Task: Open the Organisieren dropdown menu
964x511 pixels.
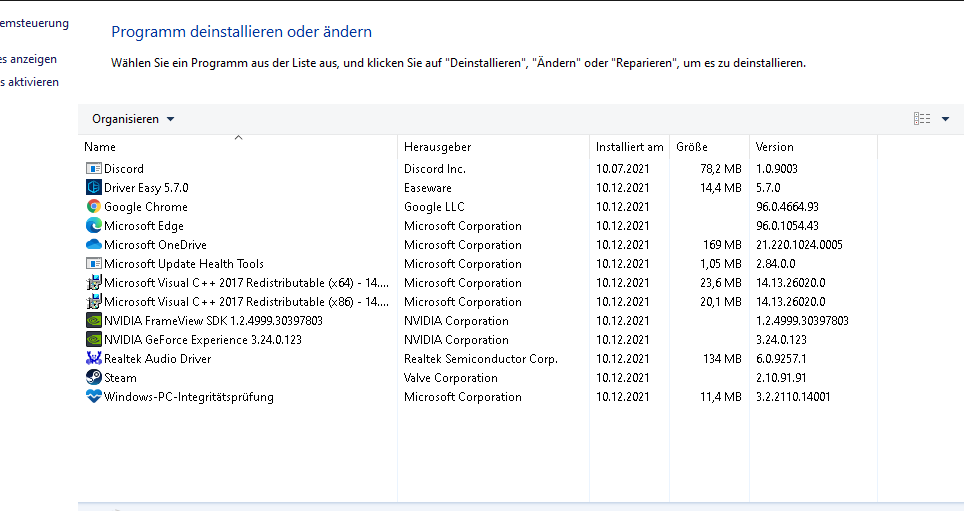Action: pyautogui.click(x=133, y=119)
